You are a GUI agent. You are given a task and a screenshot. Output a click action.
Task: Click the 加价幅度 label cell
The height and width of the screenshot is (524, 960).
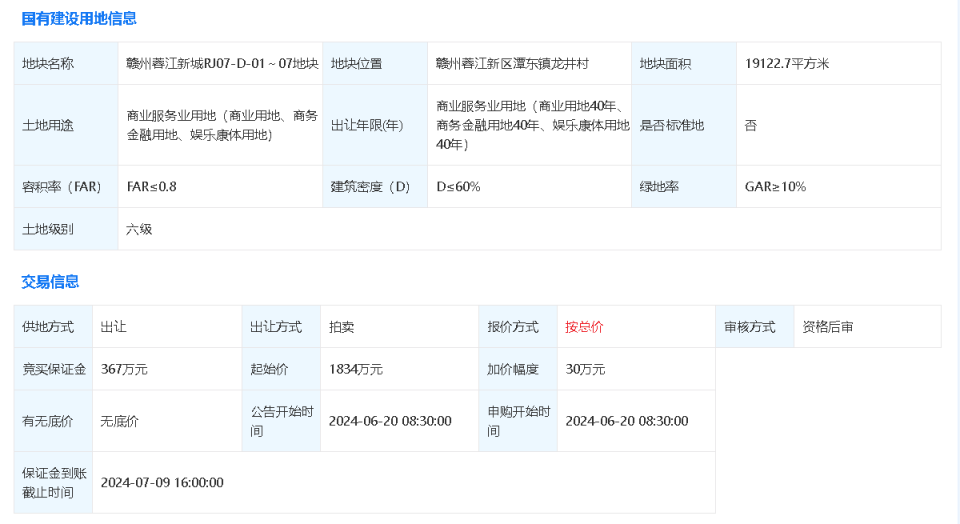point(518,369)
